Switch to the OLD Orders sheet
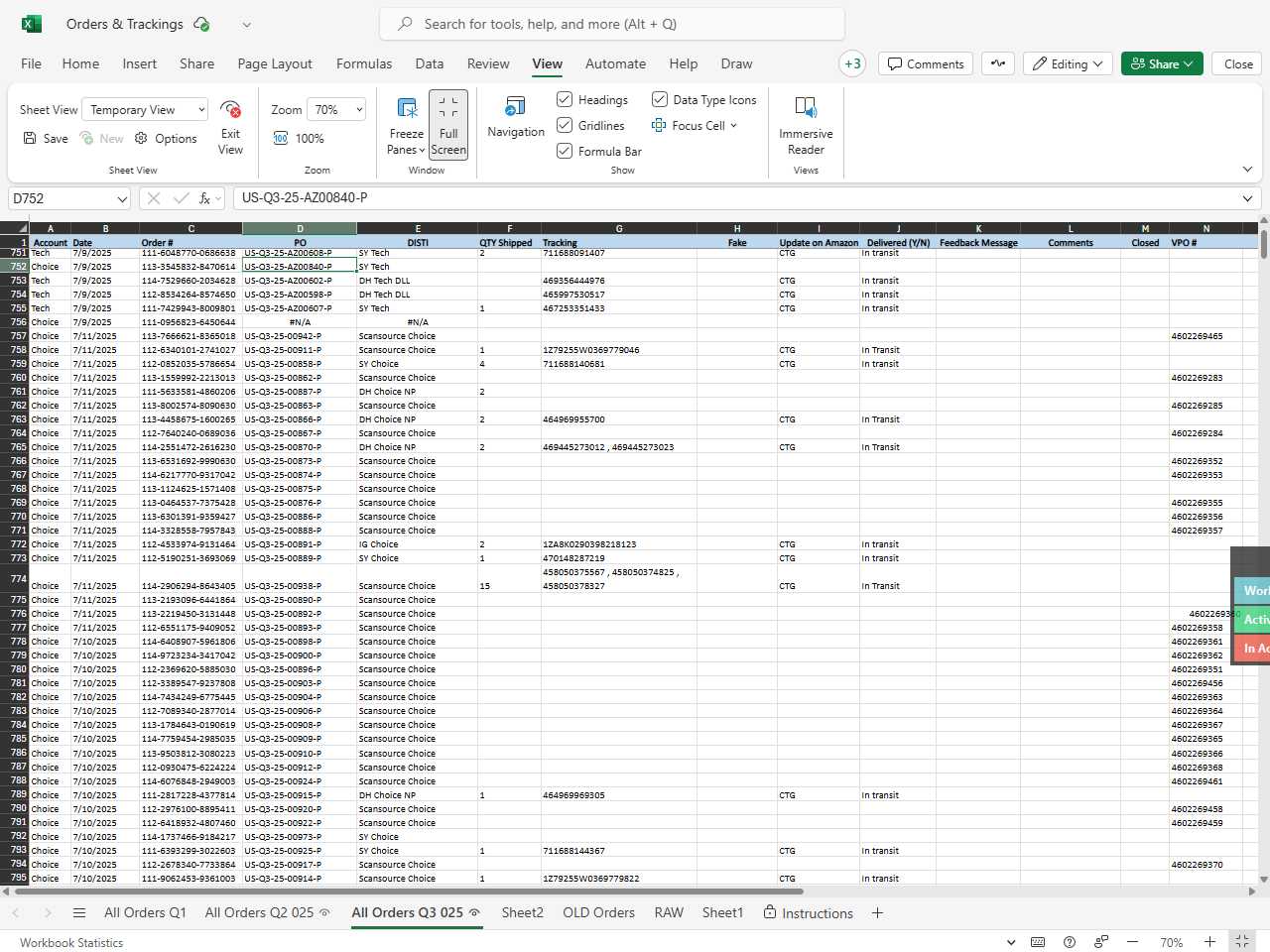 [598, 912]
